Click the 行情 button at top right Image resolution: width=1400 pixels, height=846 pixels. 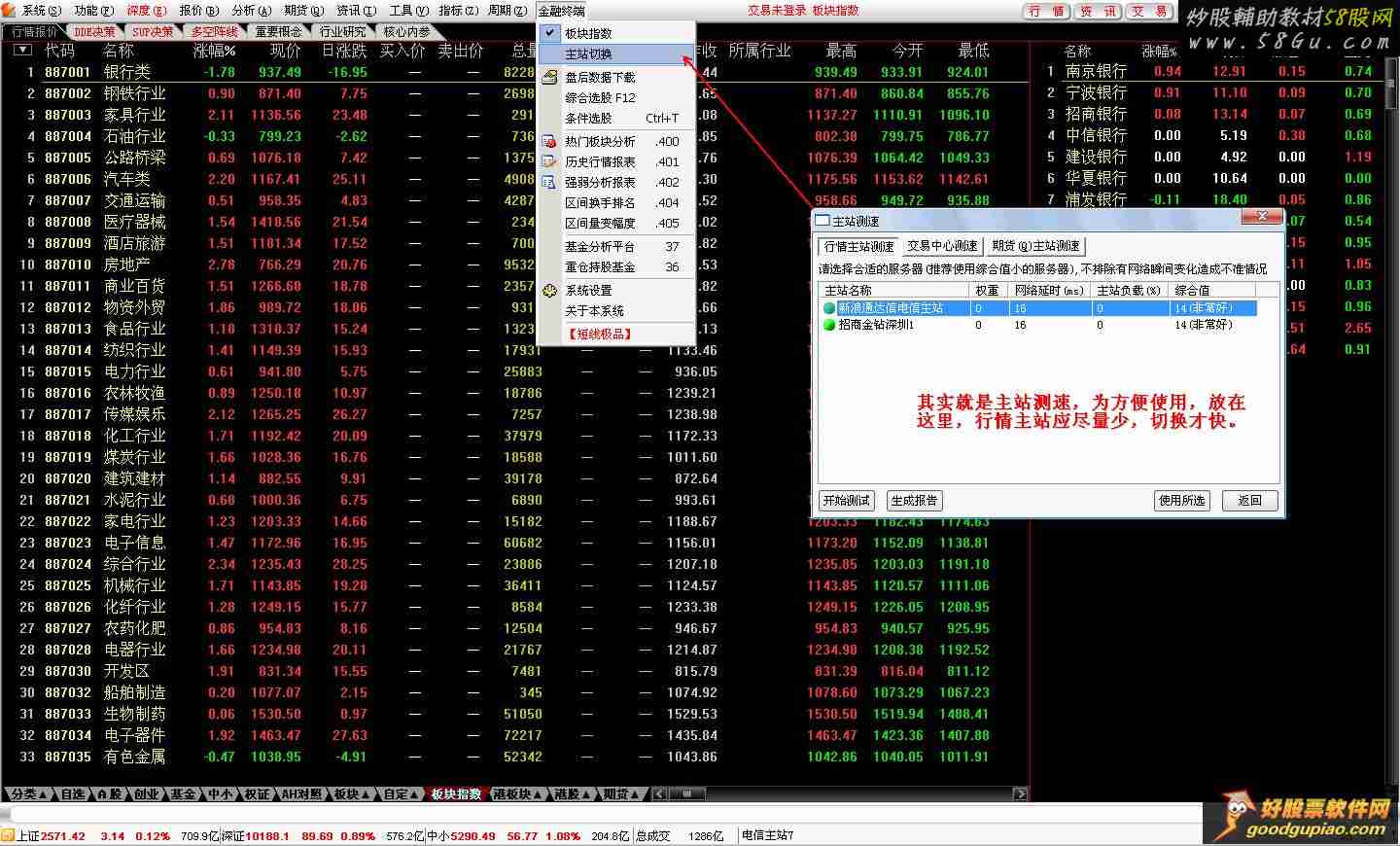pyautogui.click(x=1047, y=12)
